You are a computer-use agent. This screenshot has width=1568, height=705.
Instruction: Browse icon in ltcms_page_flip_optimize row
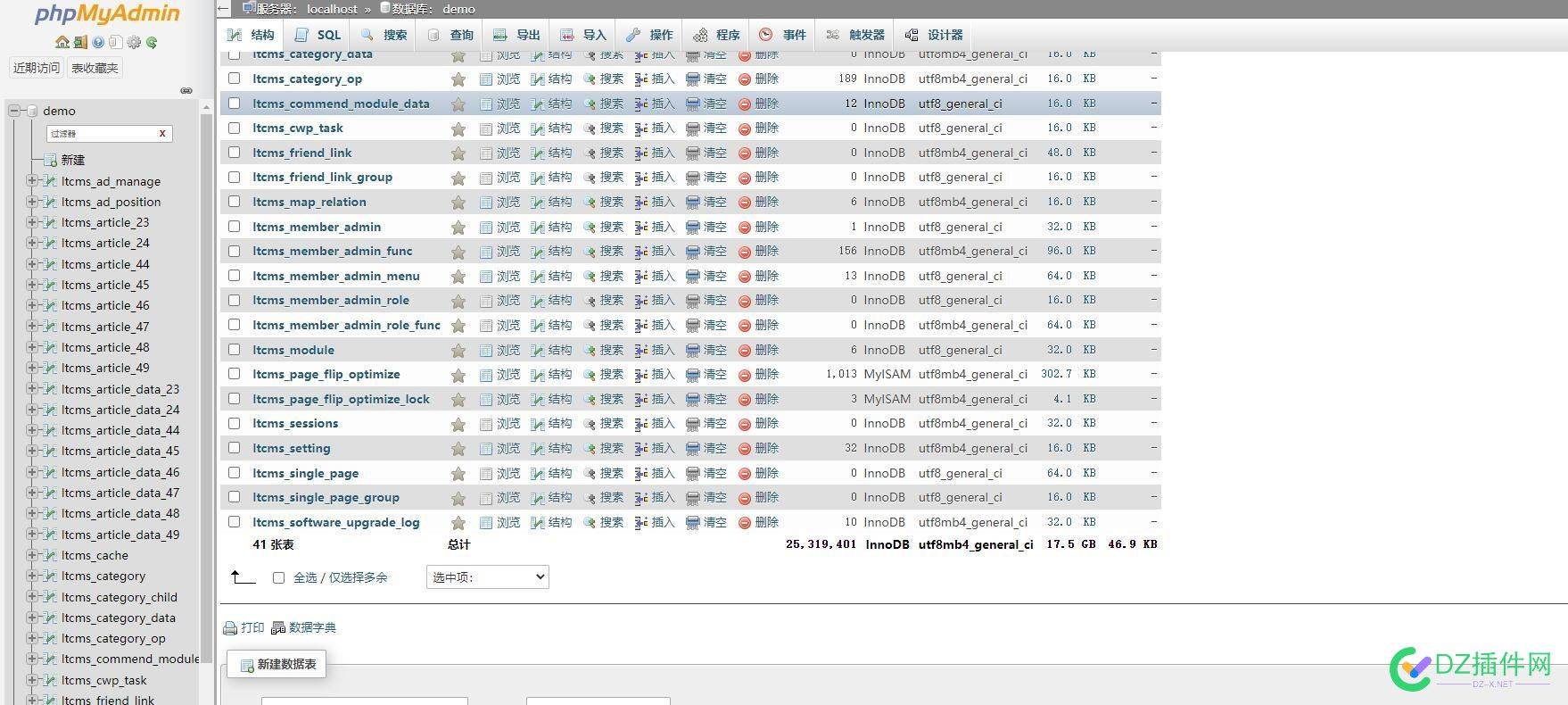(x=486, y=375)
